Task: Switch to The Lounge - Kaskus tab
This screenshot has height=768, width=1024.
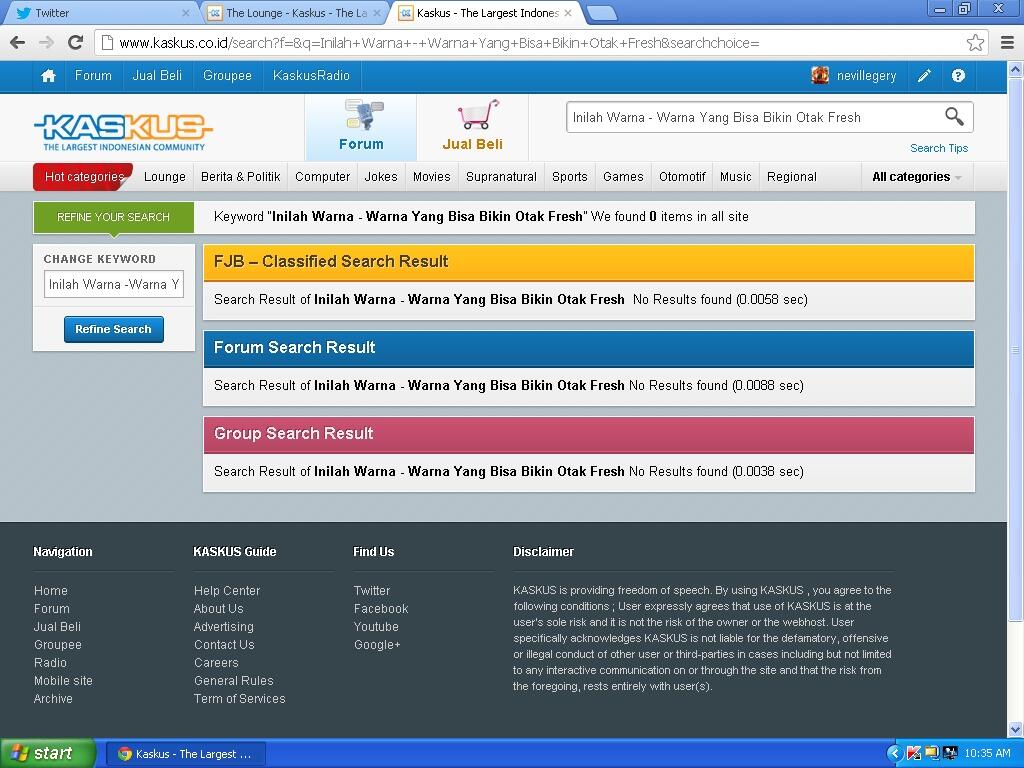Action: pyautogui.click(x=294, y=12)
